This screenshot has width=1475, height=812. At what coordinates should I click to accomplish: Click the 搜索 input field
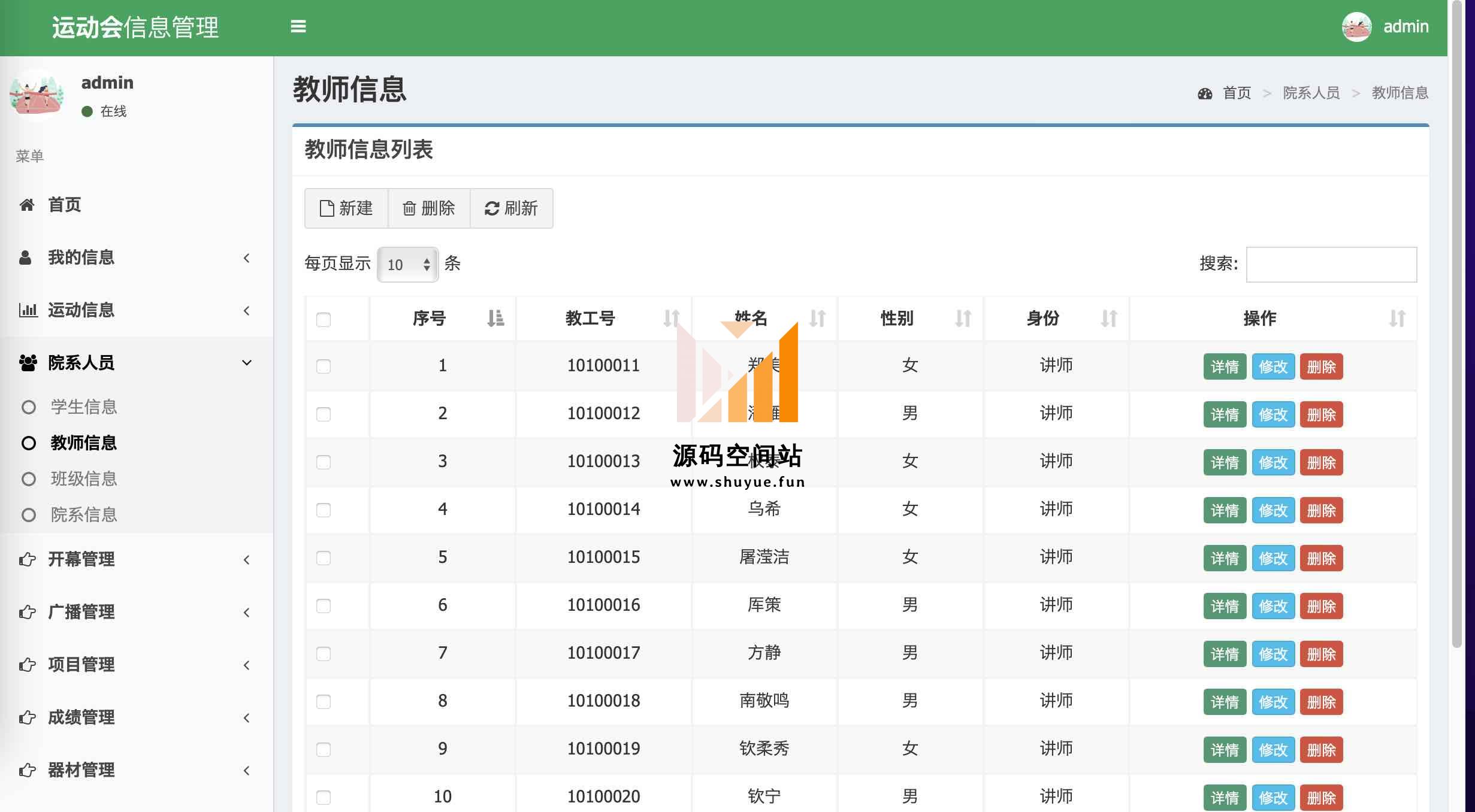pyautogui.click(x=1331, y=264)
